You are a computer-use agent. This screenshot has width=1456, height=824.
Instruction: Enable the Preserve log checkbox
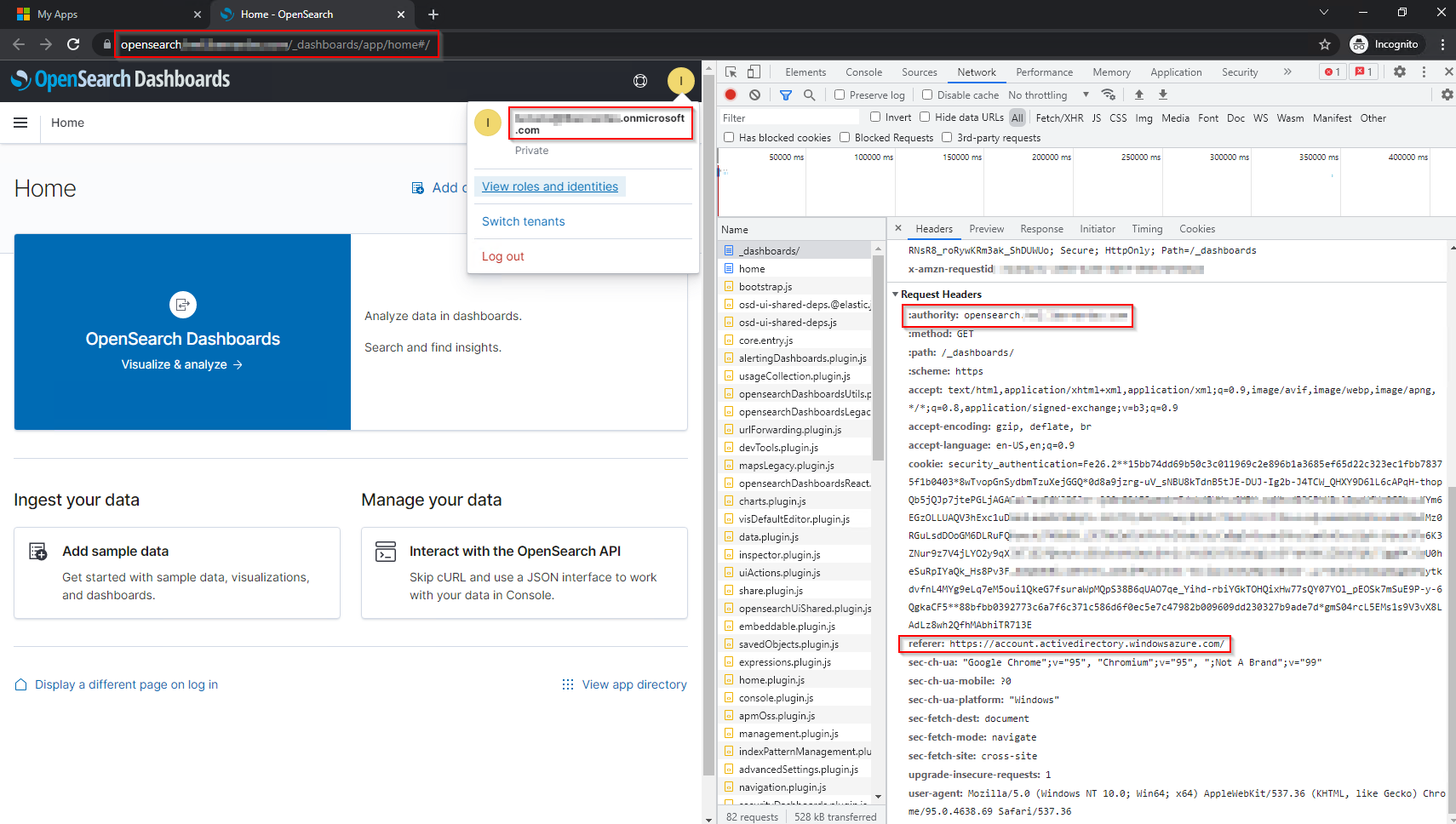pos(840,95)
